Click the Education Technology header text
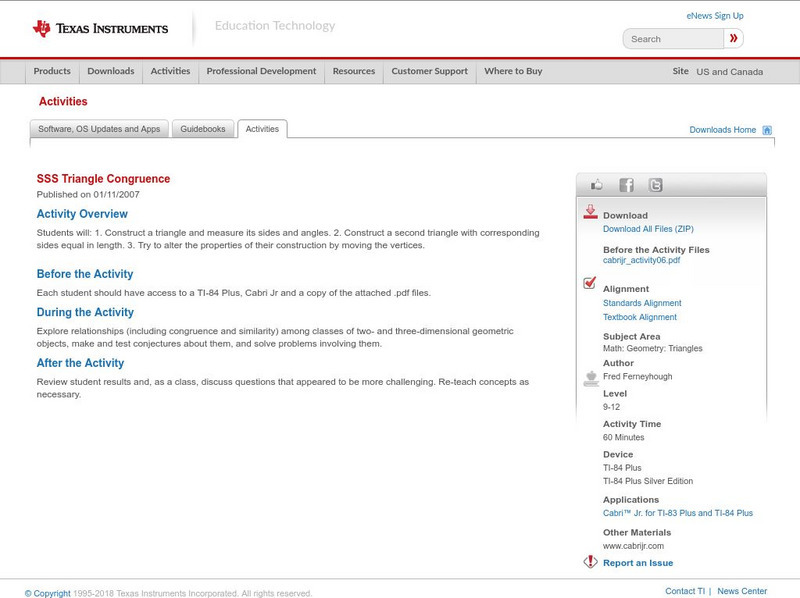Image resolution: width=800 pixels, height=598 pixels. point(275,26)
